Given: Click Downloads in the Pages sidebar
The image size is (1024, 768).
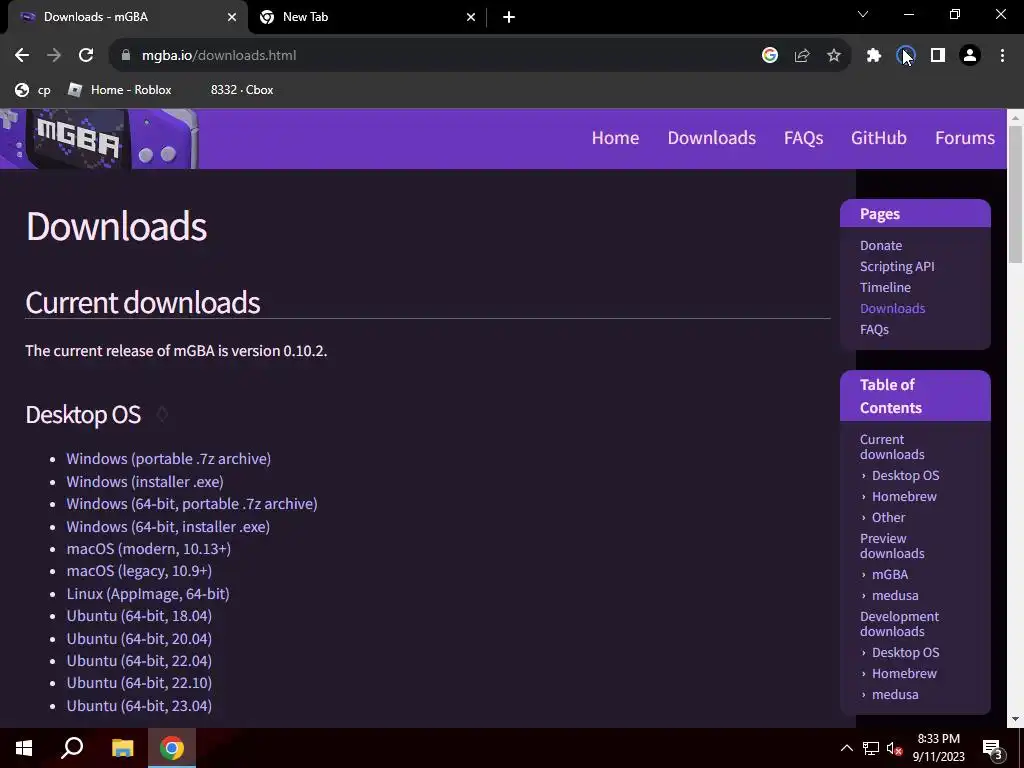Looking at the screenshot, I should pyautogui.click(x=892, y=308).
